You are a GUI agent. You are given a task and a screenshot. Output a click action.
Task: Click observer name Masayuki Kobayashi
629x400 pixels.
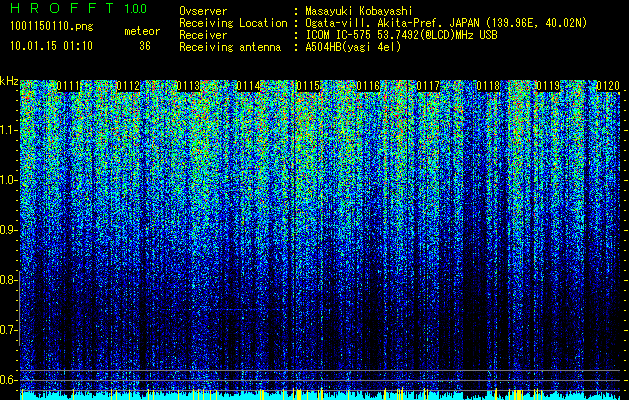[x=359, y=11]
